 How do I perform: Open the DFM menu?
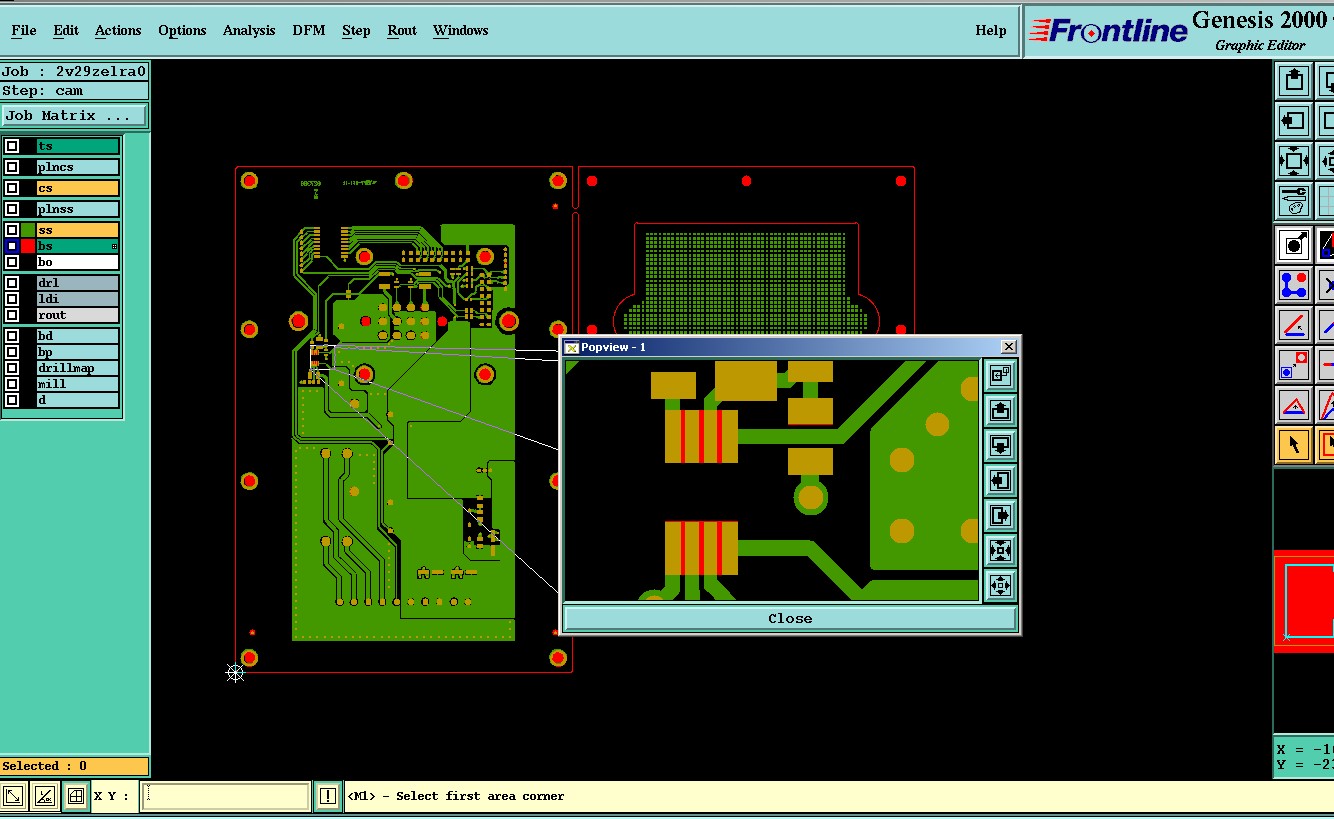[x=309, y=30]
